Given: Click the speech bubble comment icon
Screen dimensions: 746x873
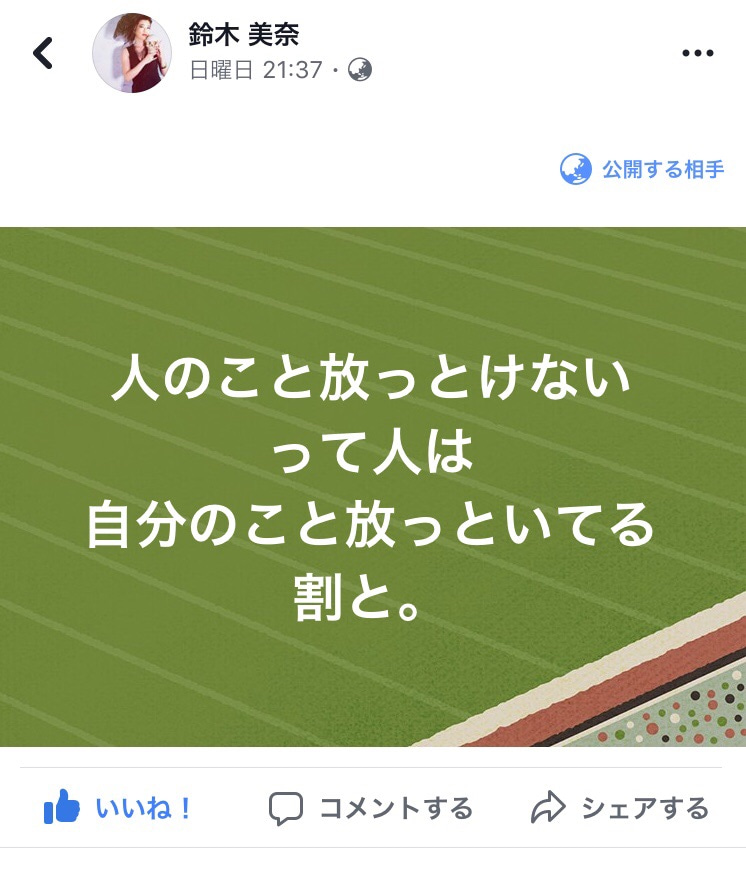Looking at the screenshot, I should (x=286, y=808).
